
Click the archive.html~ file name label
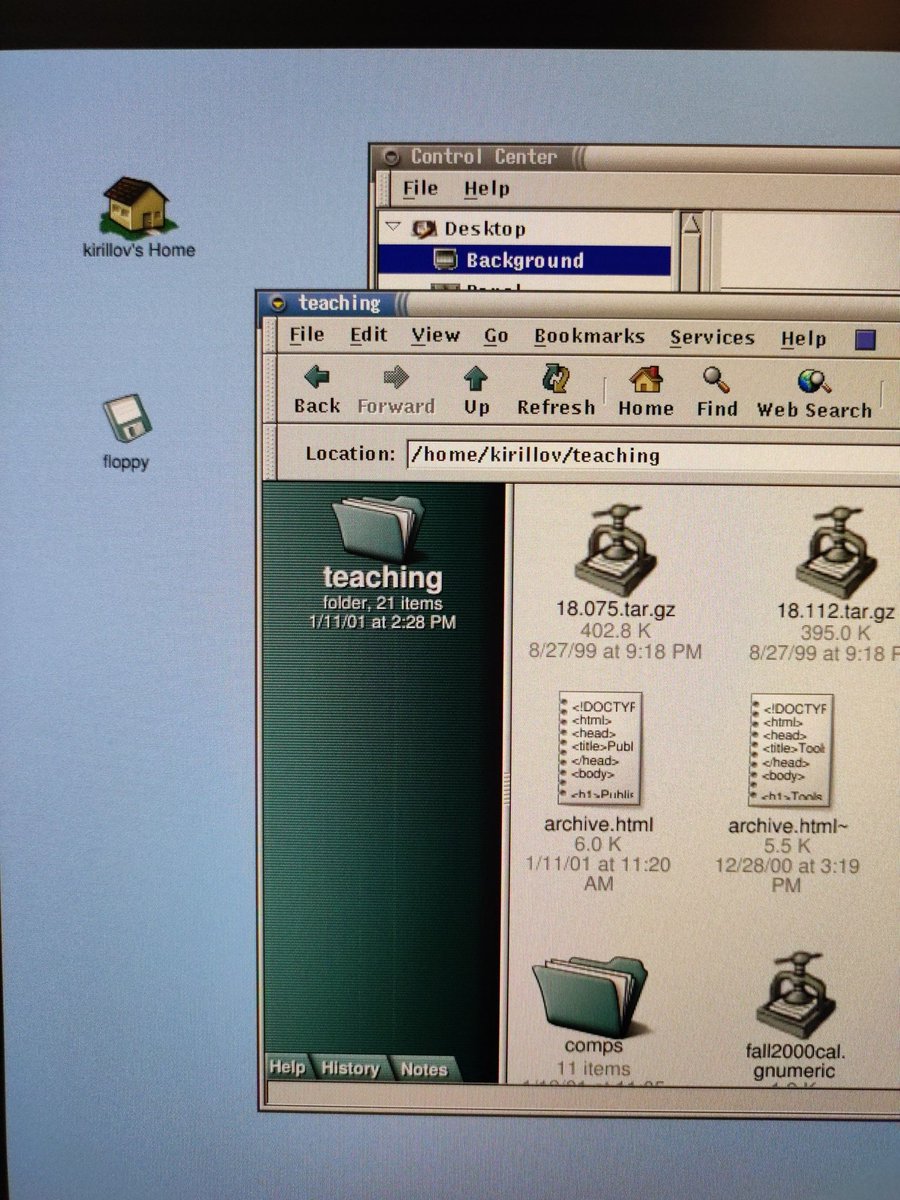tap(788, 827)
